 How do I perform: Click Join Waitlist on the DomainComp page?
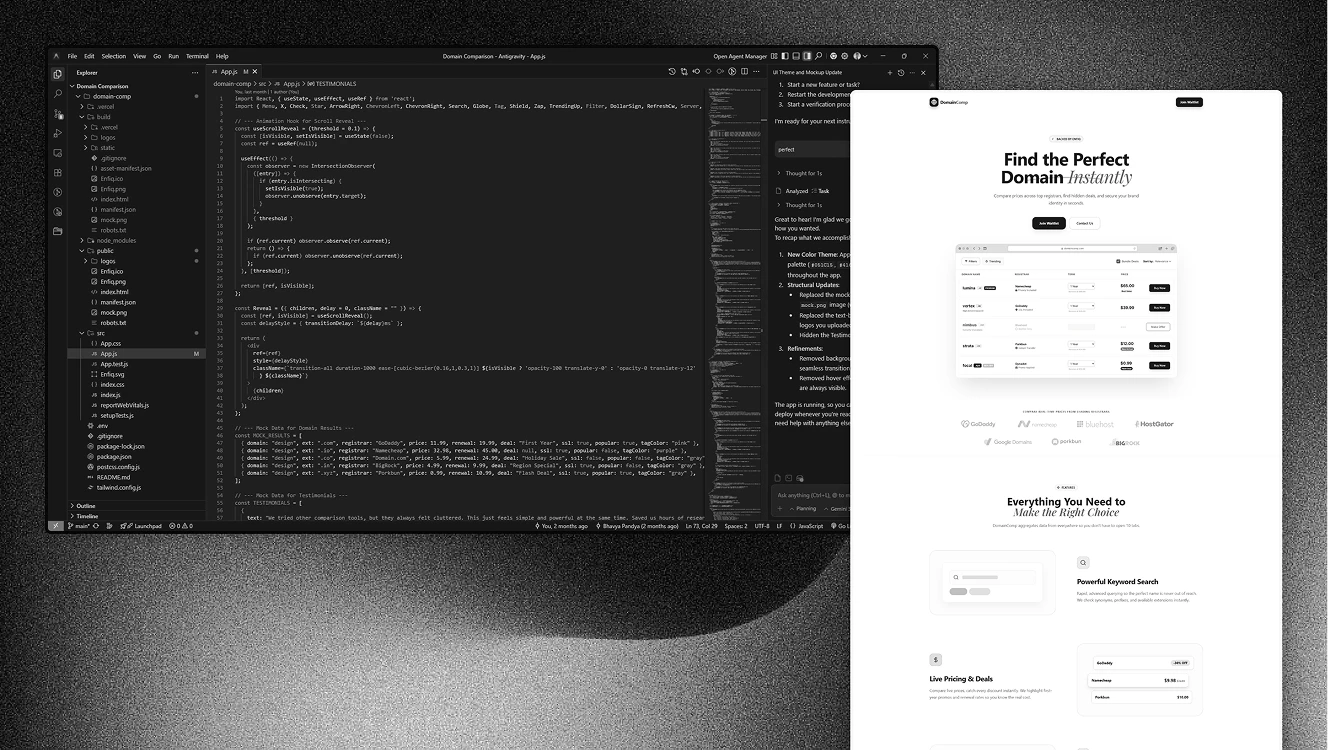point(1189,101)
